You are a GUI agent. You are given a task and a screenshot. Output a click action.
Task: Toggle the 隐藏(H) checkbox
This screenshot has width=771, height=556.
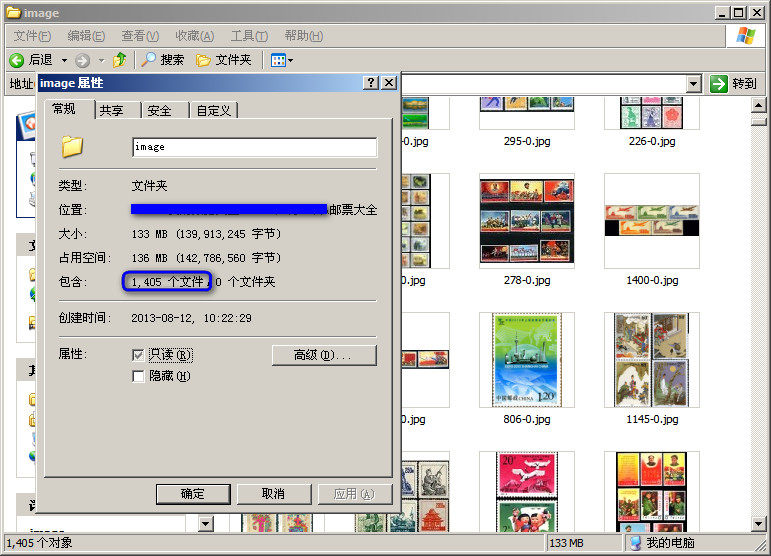tap(138, 376)
